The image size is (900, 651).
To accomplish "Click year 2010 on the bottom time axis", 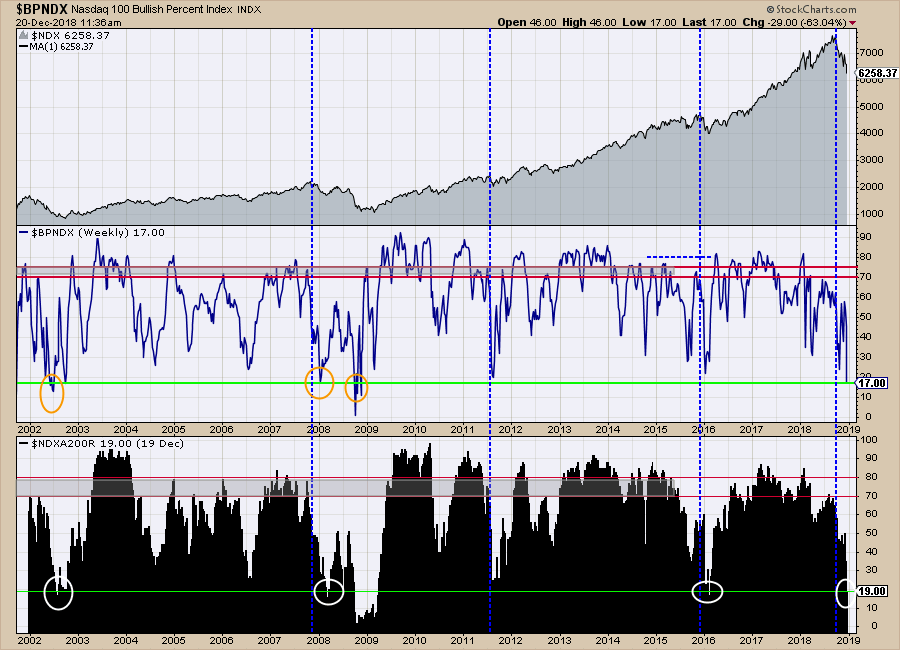I will 414,640.
